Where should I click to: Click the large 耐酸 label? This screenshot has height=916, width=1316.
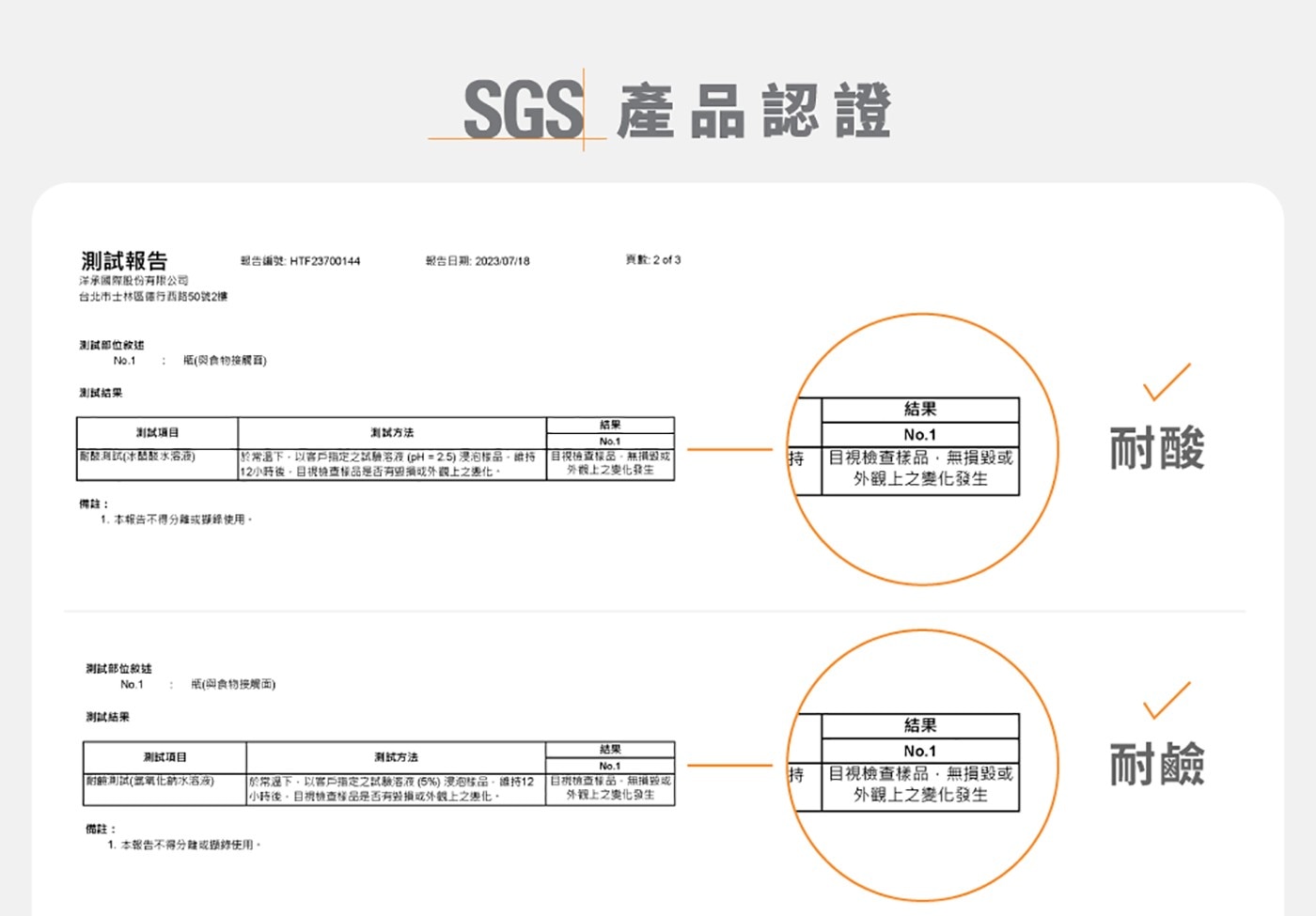pos(1157,448)
